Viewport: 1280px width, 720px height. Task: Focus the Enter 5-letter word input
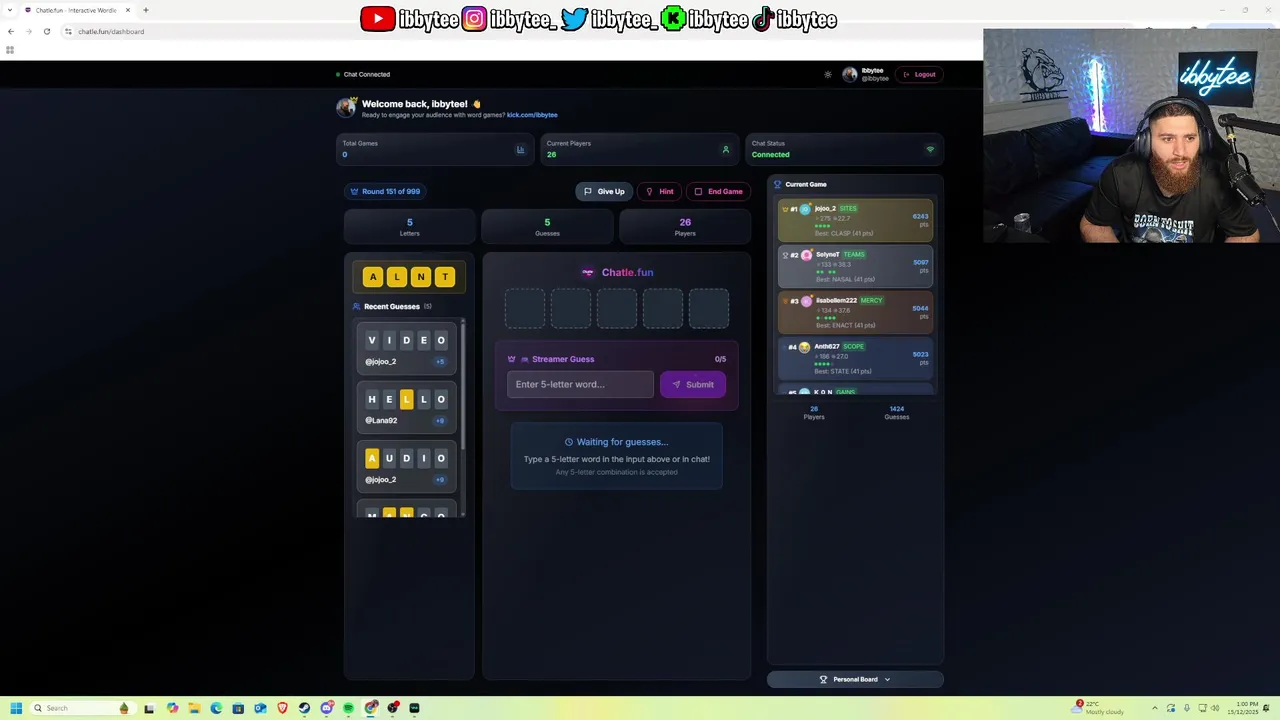tap(580, 384)
